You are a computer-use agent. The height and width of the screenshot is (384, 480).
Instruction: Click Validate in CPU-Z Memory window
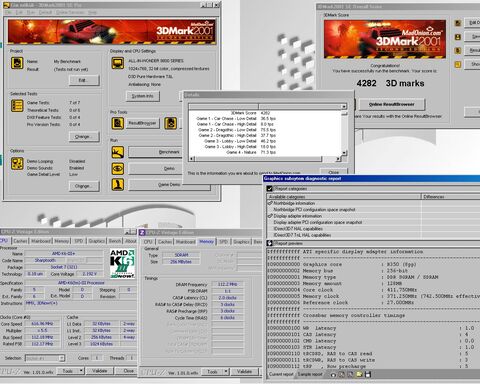(x=244, y=371)
